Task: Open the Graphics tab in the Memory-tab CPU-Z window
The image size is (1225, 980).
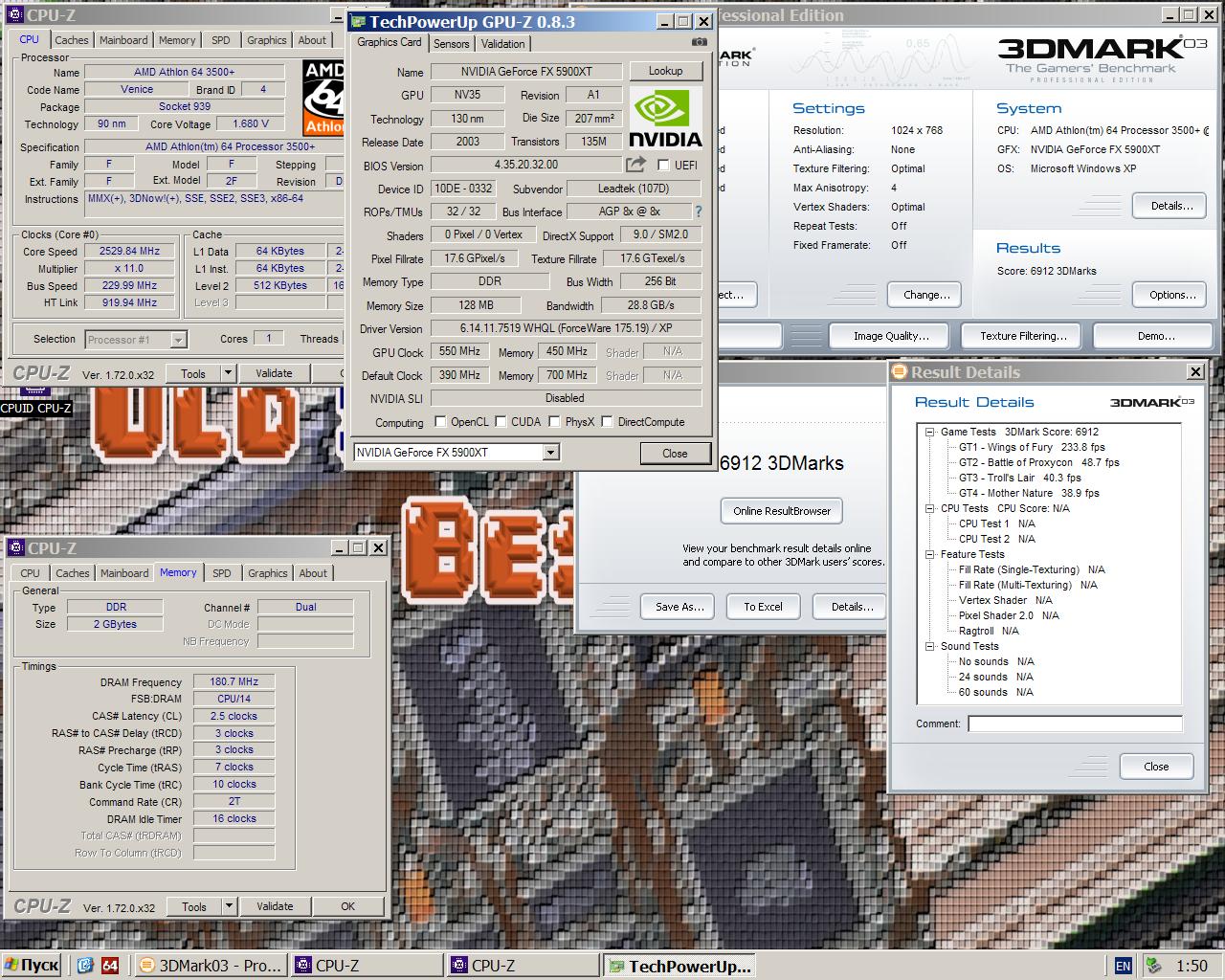Action: click(x=267, y=573)
